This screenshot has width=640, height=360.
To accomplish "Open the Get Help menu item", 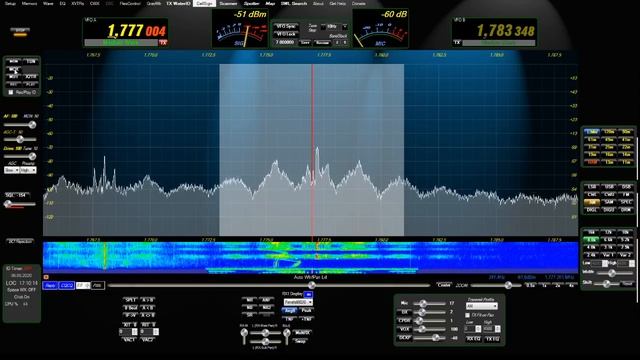I will 338,4.
